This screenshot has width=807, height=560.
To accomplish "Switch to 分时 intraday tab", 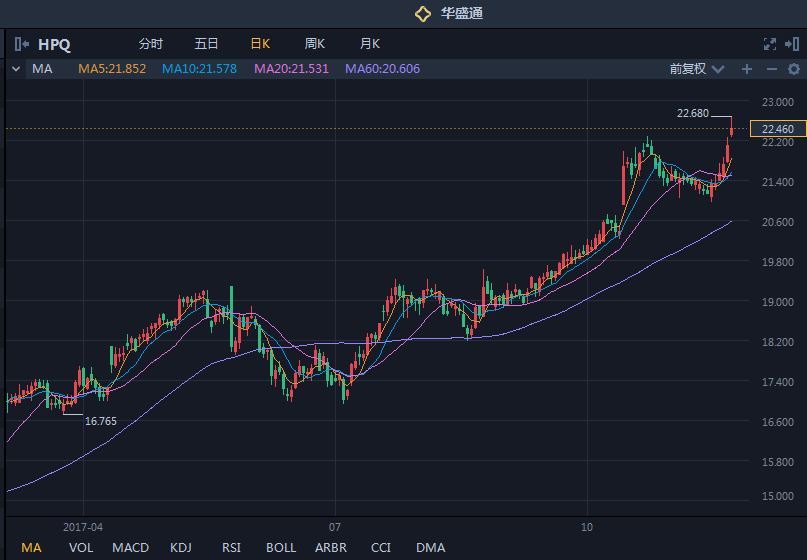I will [150, 44].
